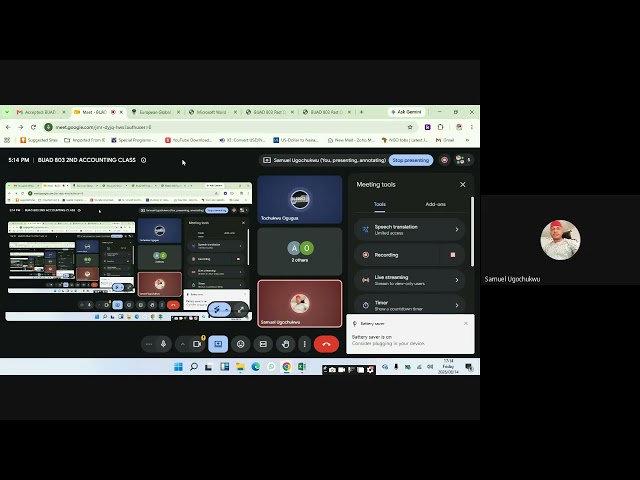Click the Meeting tools panel scrollbar

472,232
